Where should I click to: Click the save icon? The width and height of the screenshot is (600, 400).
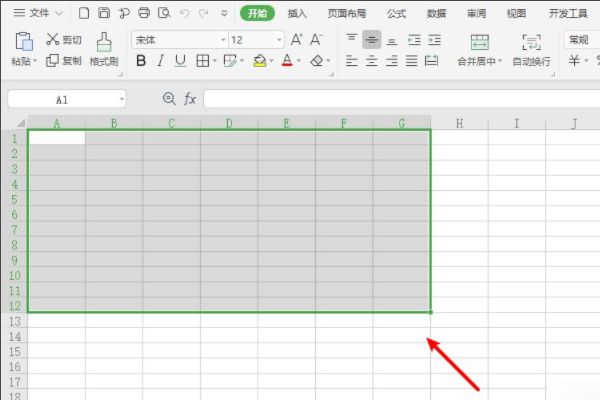104,13
